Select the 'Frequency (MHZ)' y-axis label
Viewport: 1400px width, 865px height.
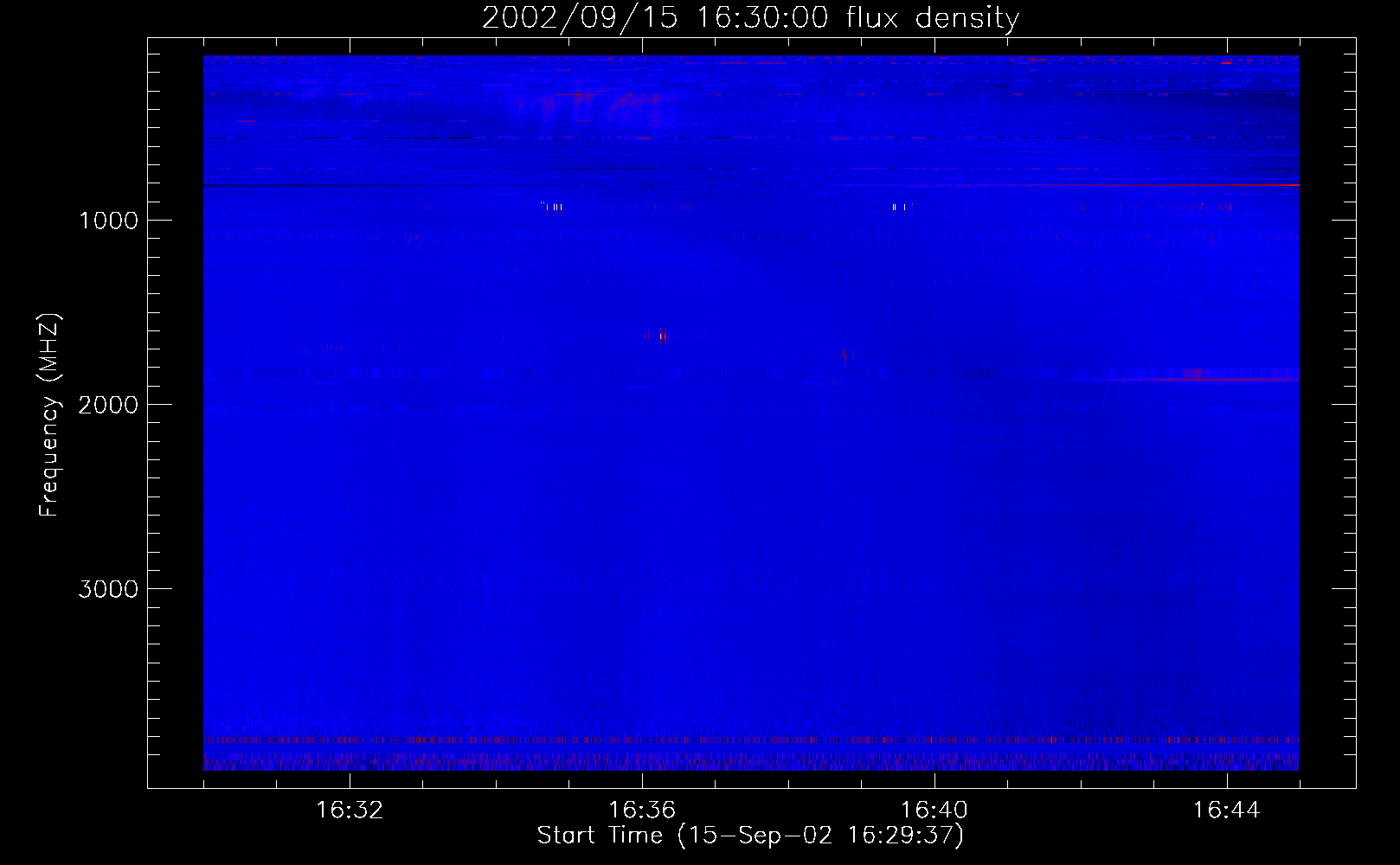(x=49, y=415)
